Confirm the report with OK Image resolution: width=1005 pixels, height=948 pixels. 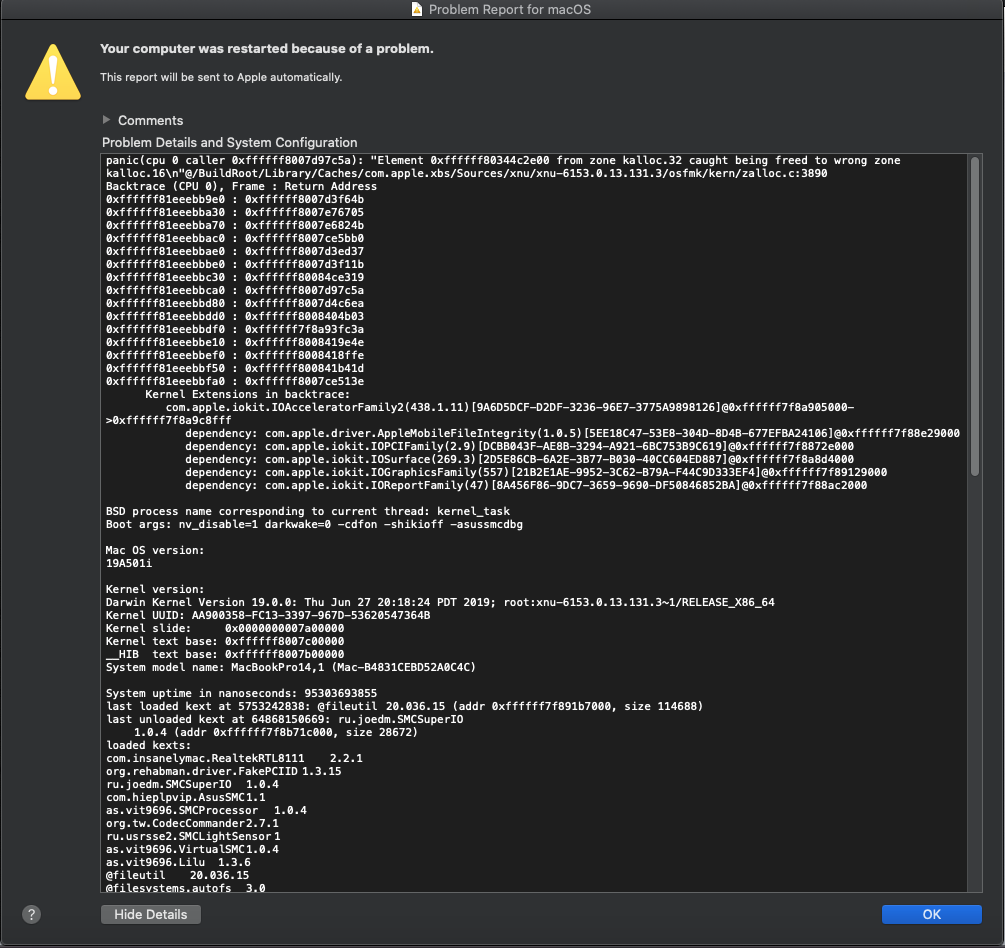[931, 914]
